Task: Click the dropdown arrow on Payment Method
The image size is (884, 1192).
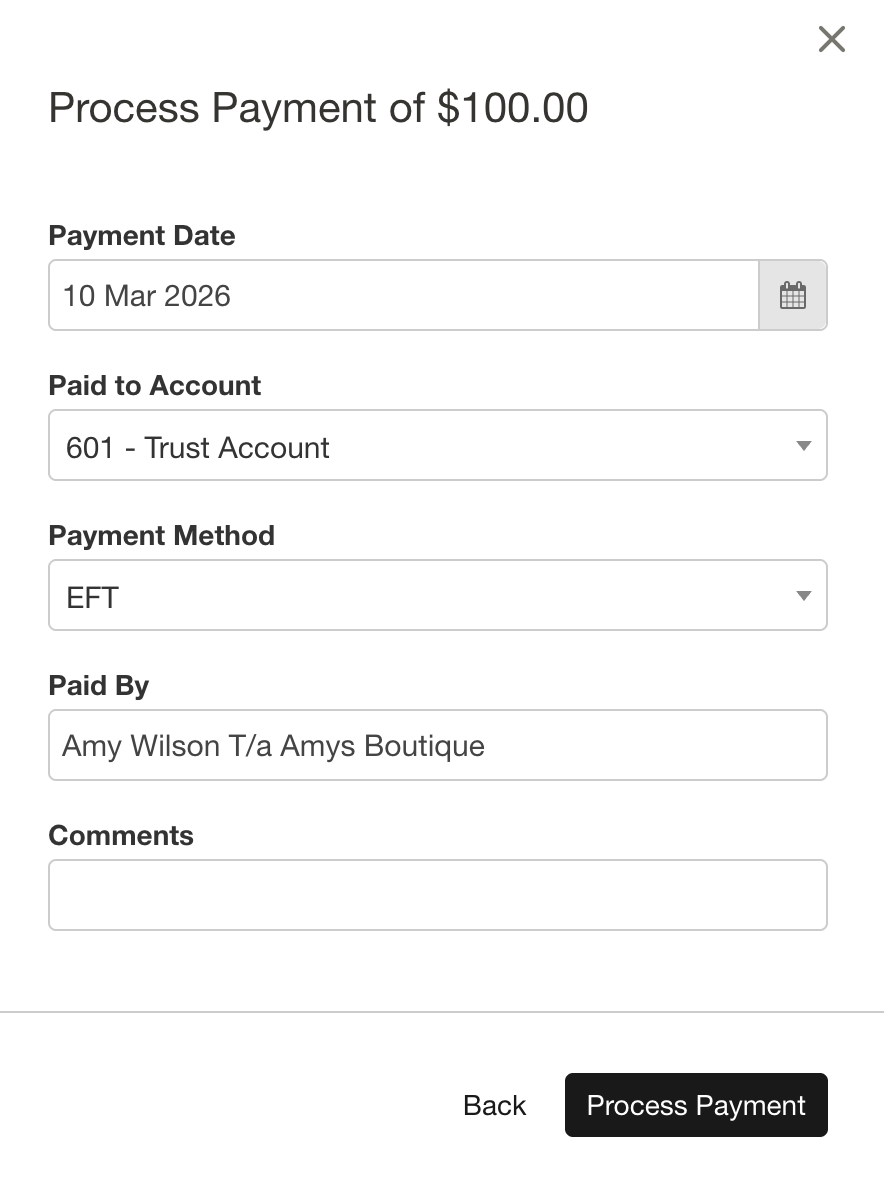Action: tap(803, 595)
